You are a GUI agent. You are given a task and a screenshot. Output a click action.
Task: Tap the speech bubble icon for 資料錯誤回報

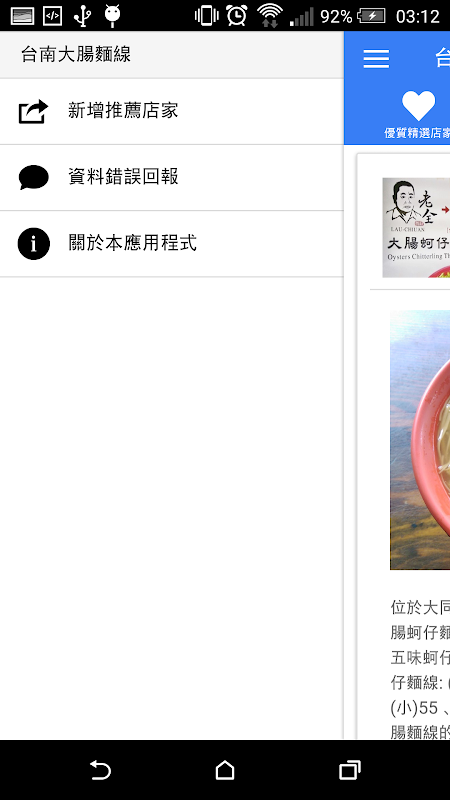[34, 177]
